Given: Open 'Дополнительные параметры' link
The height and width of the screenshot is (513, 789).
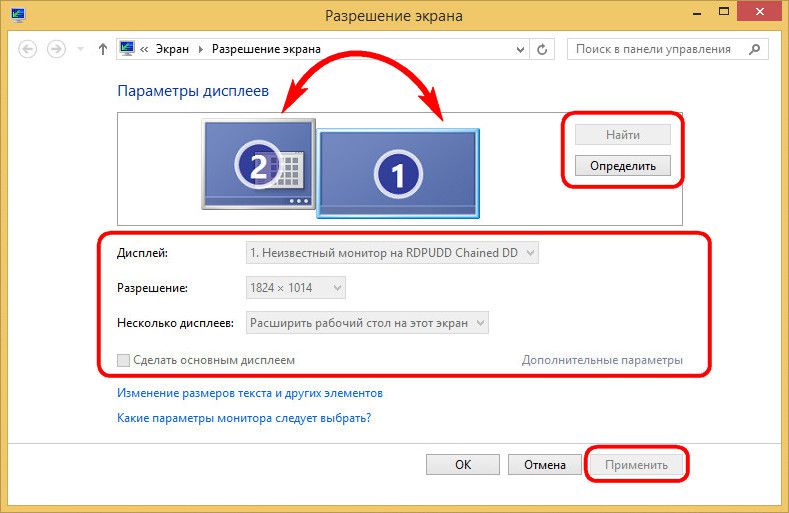Looking at the screenshot, I should point(601,360).
